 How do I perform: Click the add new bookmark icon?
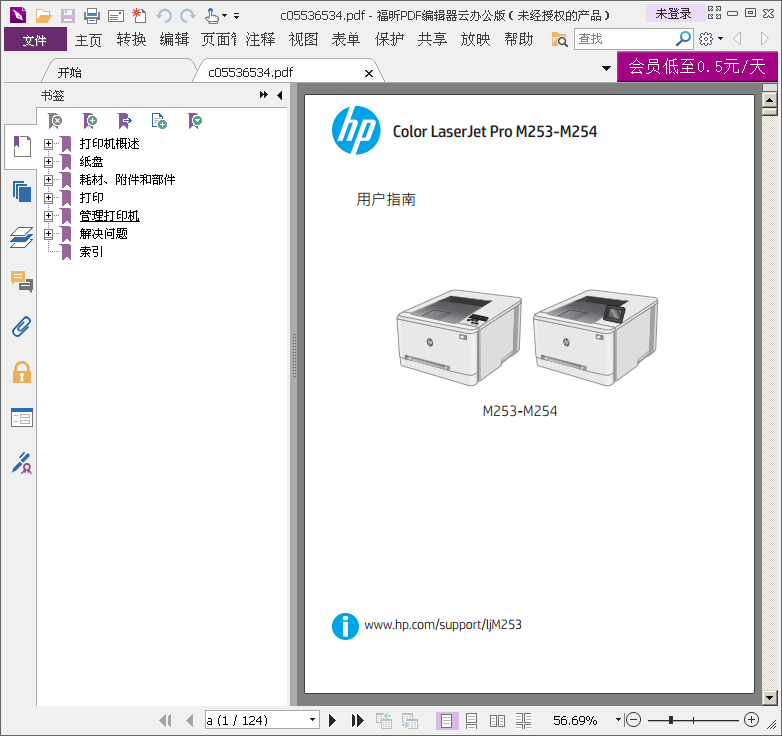tap(90, 121)
